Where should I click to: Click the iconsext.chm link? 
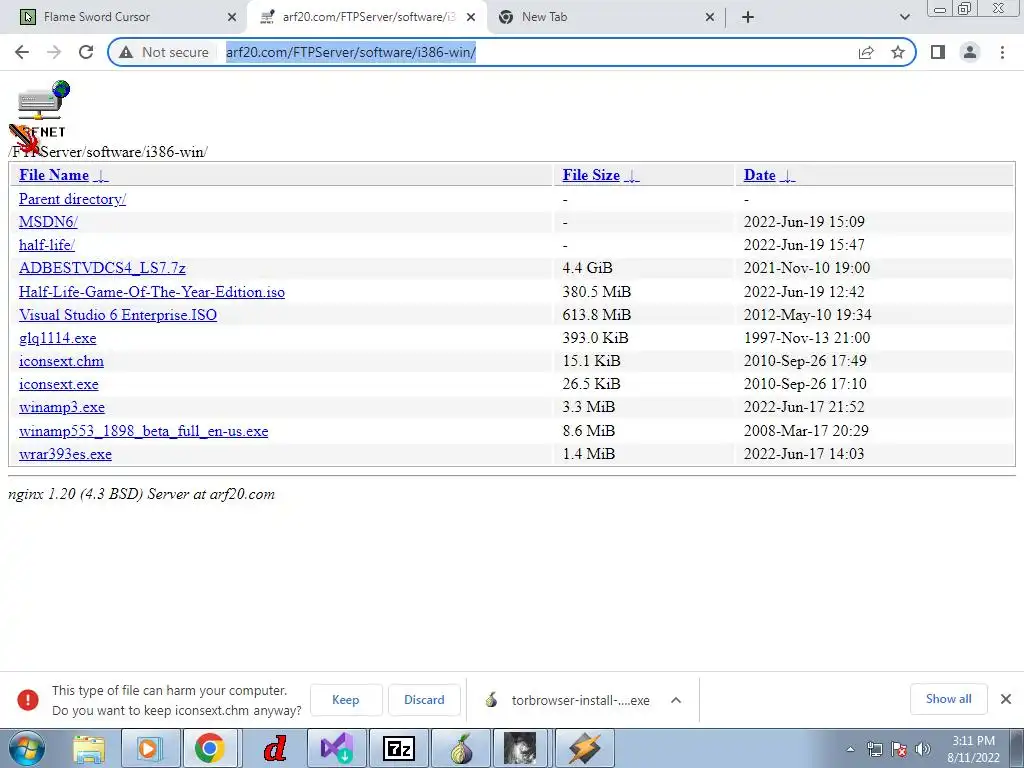click(61, 361)
